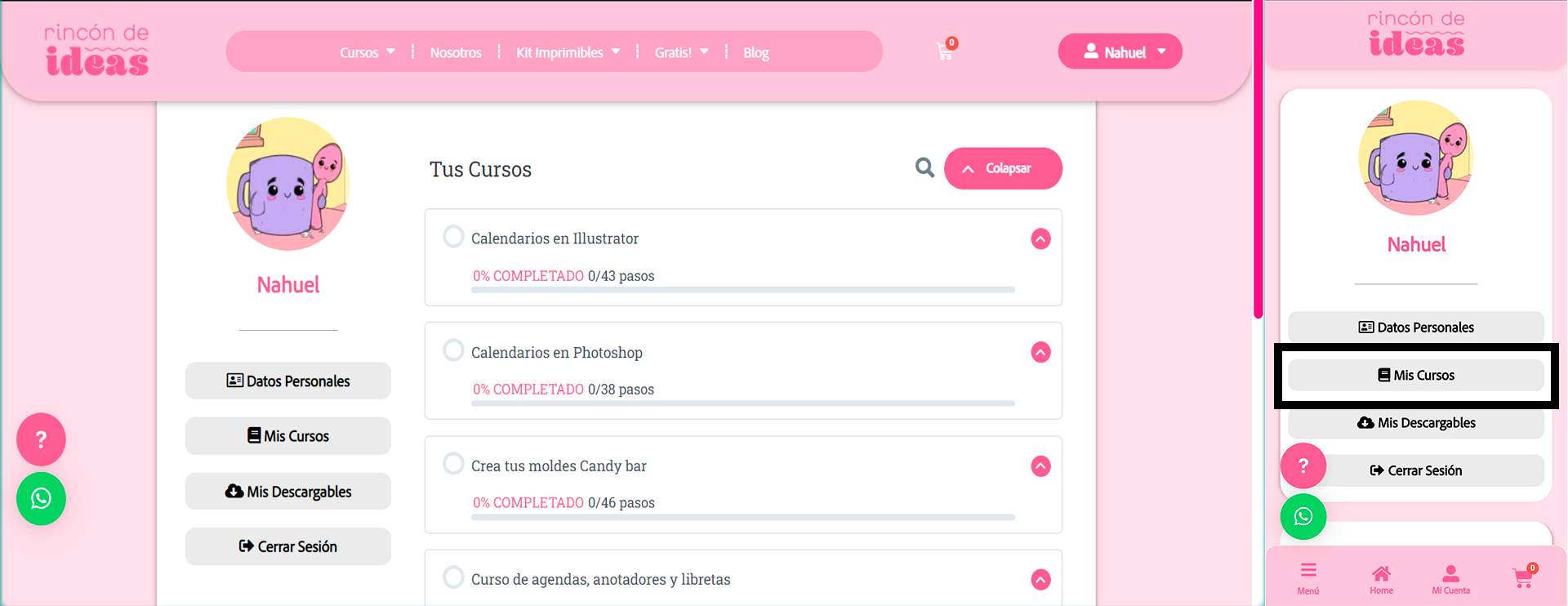Click the pink question mark help button at far left
Screen dimensions: 1568x606
pos(41,439)
